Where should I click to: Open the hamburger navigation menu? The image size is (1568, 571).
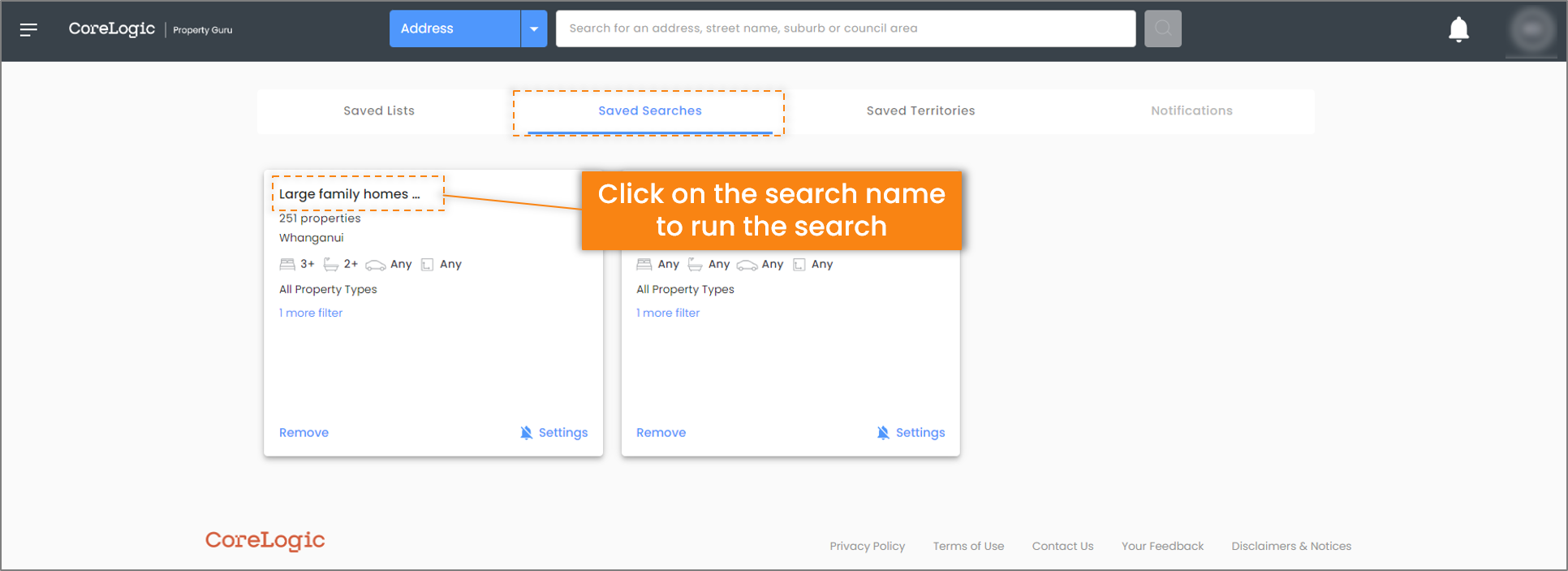(x=28, y=30)
